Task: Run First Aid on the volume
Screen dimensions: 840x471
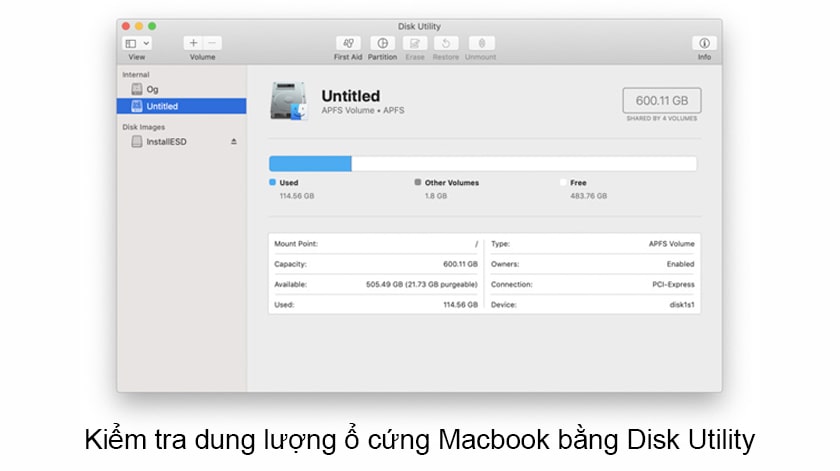Action: pos(348,43)
